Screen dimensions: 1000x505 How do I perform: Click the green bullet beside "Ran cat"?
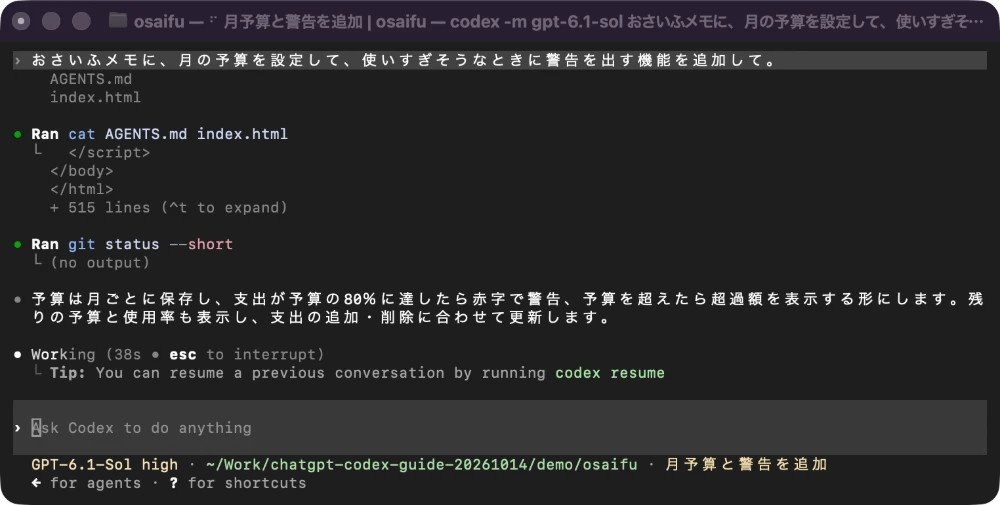tap(18, 135)
